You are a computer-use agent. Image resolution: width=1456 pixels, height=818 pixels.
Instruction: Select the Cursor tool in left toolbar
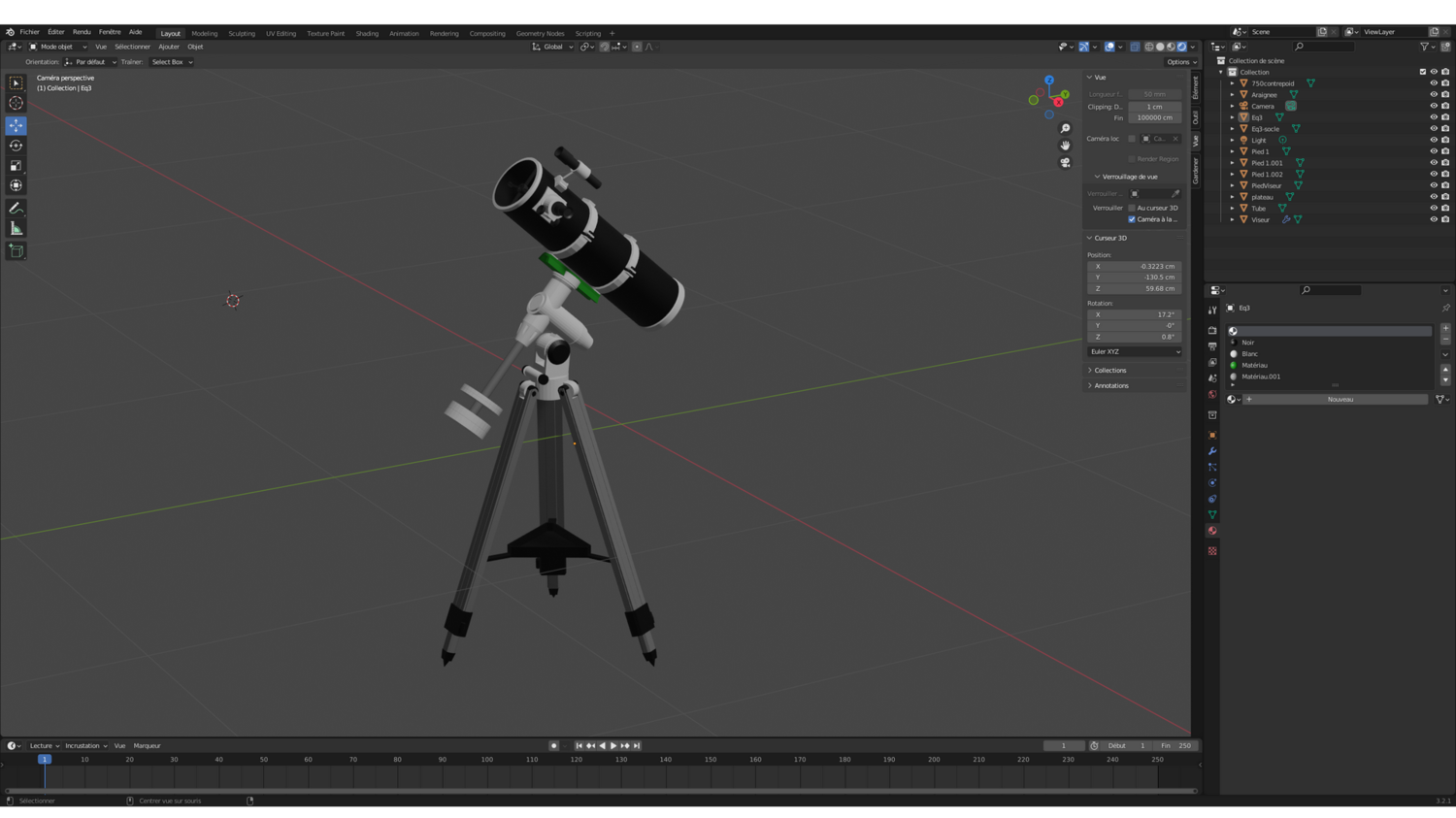point(16,103)
